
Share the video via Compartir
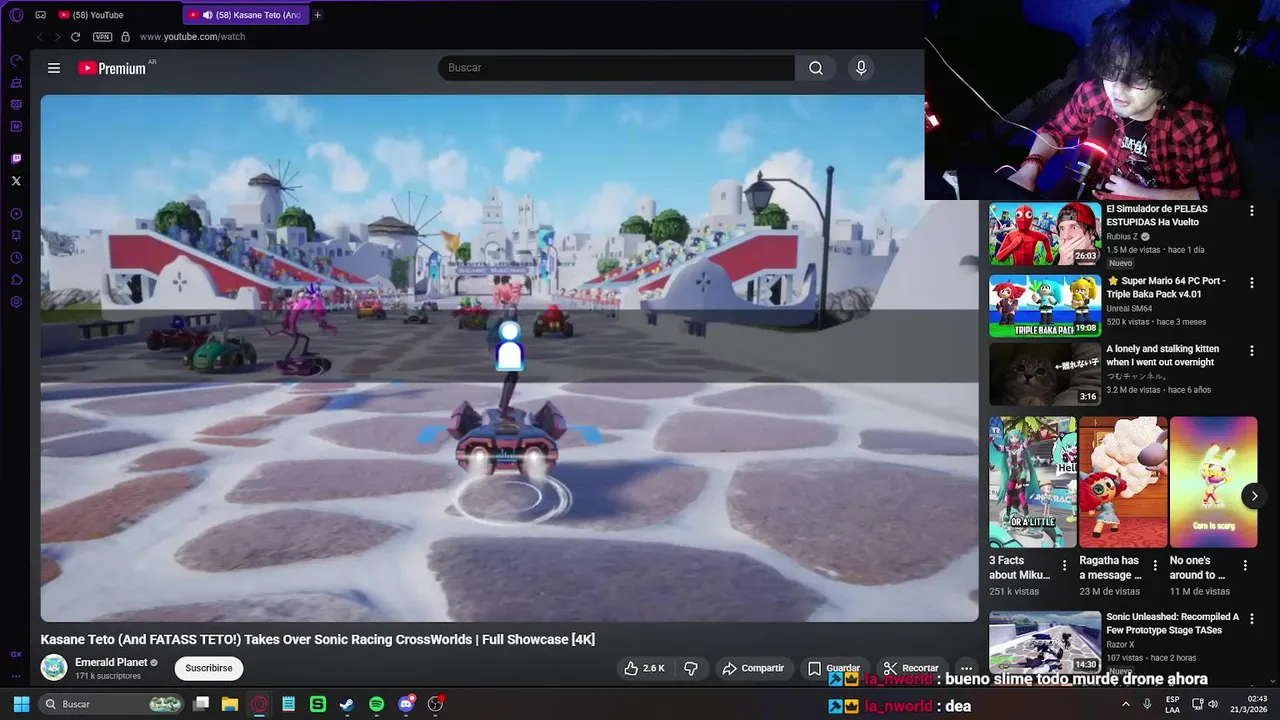(x=753, y=668)
